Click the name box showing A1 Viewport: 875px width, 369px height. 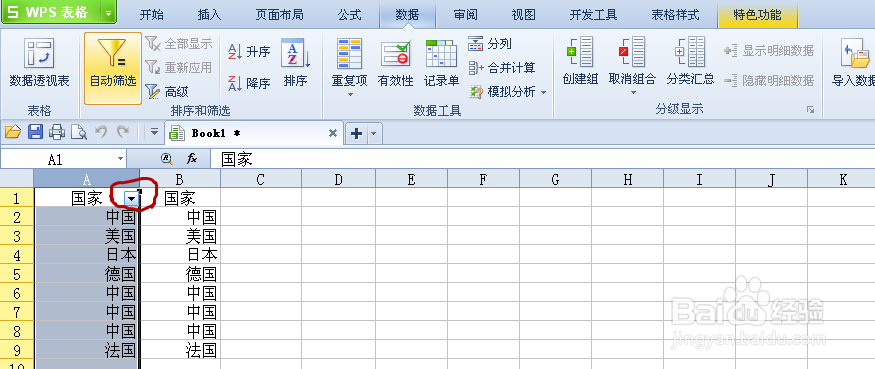(x=58, y=160)
